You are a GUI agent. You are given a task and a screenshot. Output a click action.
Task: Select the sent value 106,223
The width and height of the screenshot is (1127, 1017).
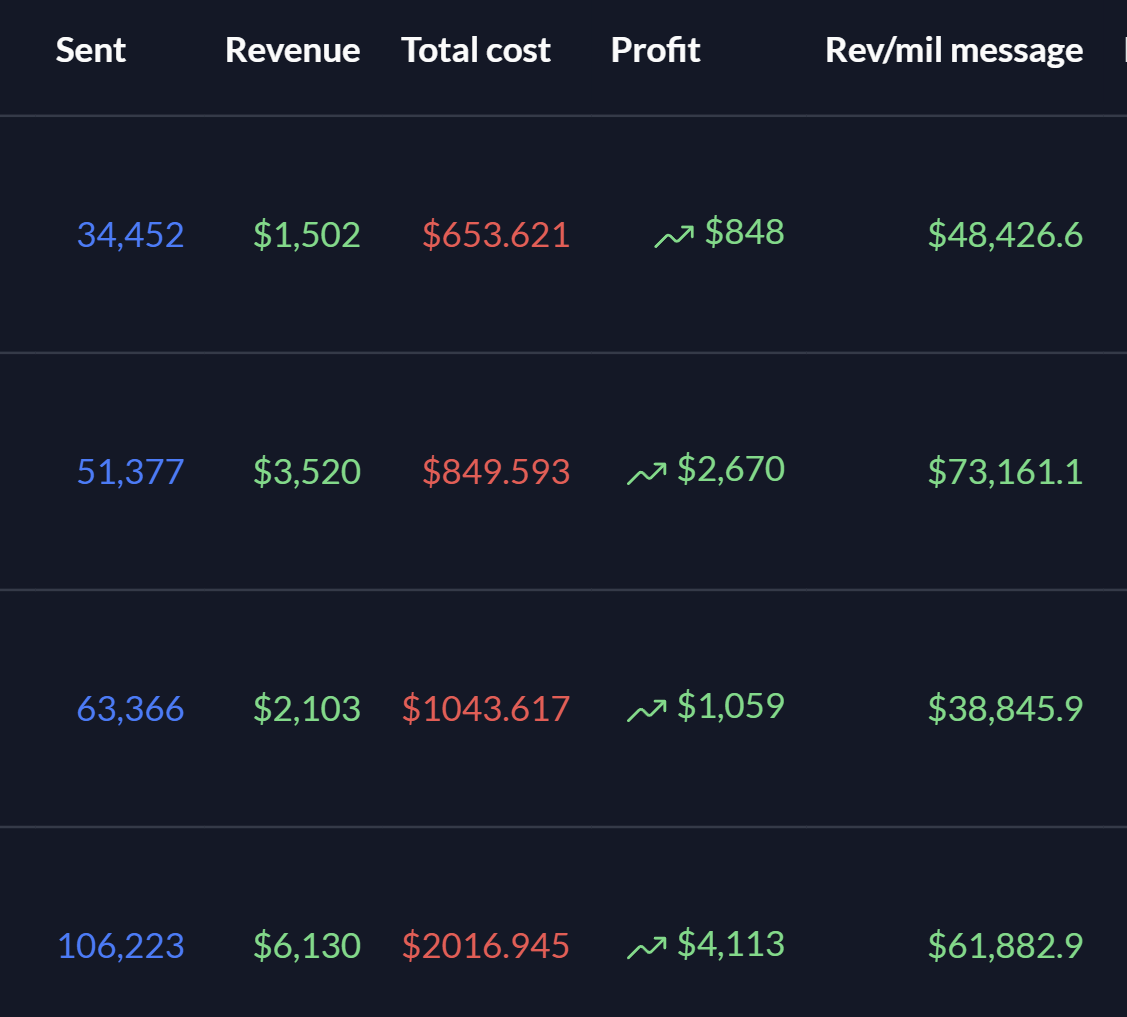pos(121,946)
